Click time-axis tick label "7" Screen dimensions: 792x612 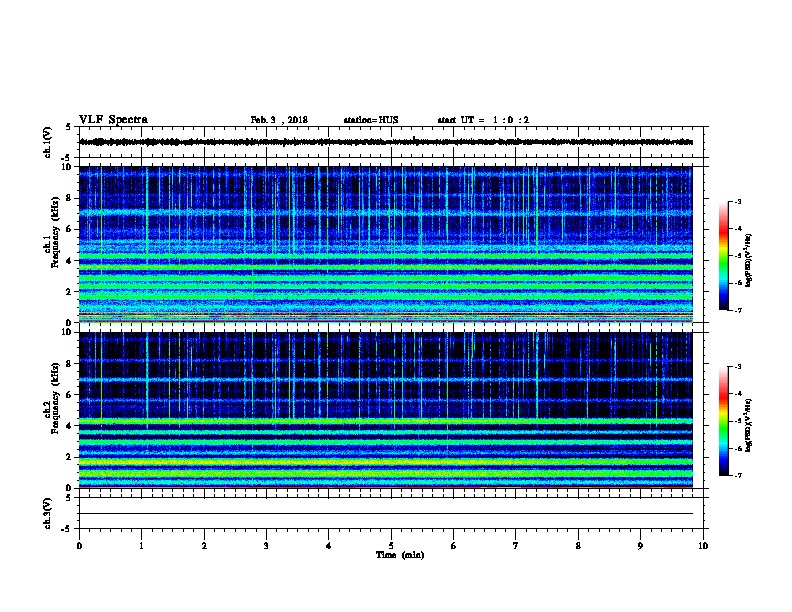pos(516,546)
